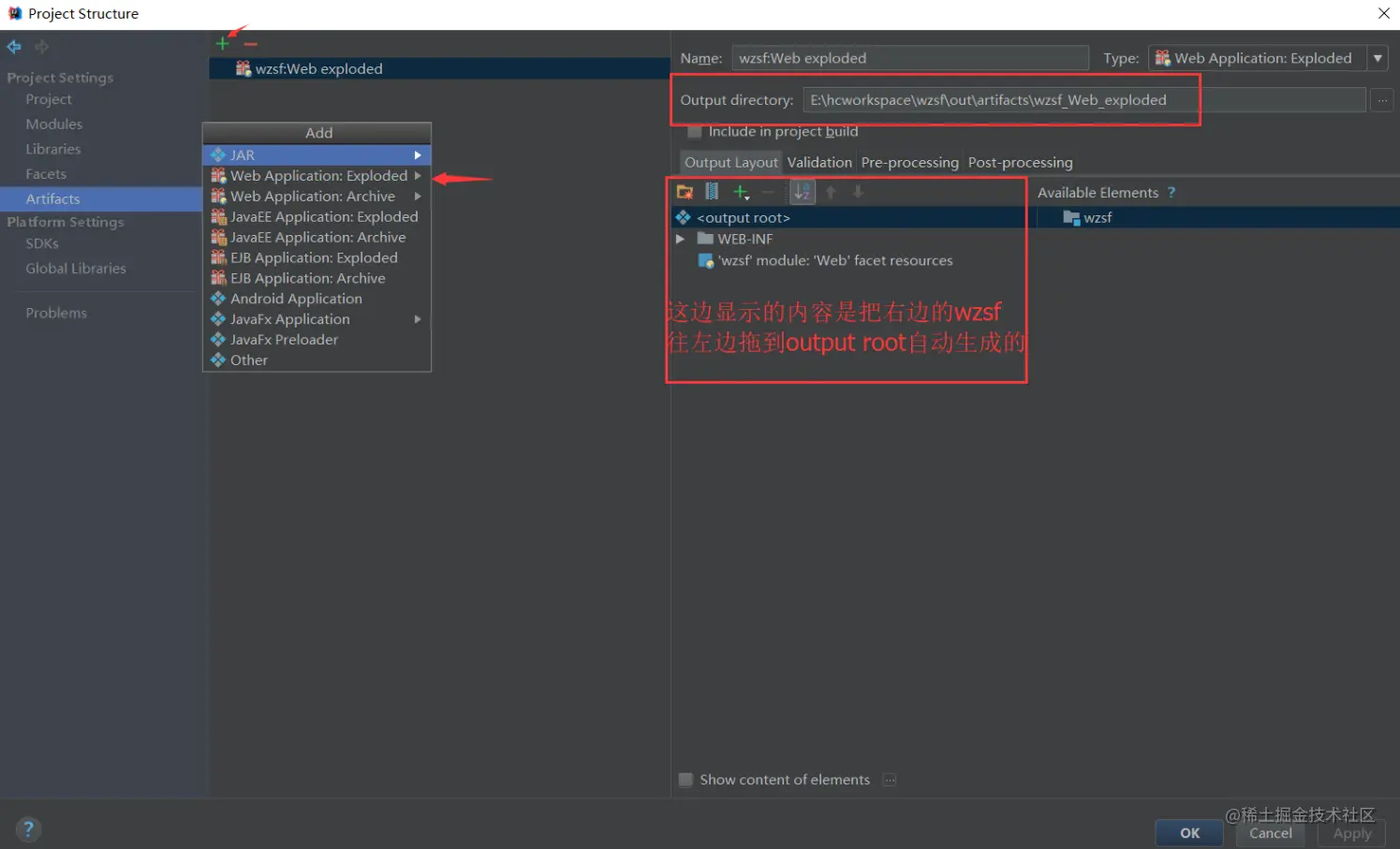Toggle Show content of elements checkbox

(x=685, y=780)
